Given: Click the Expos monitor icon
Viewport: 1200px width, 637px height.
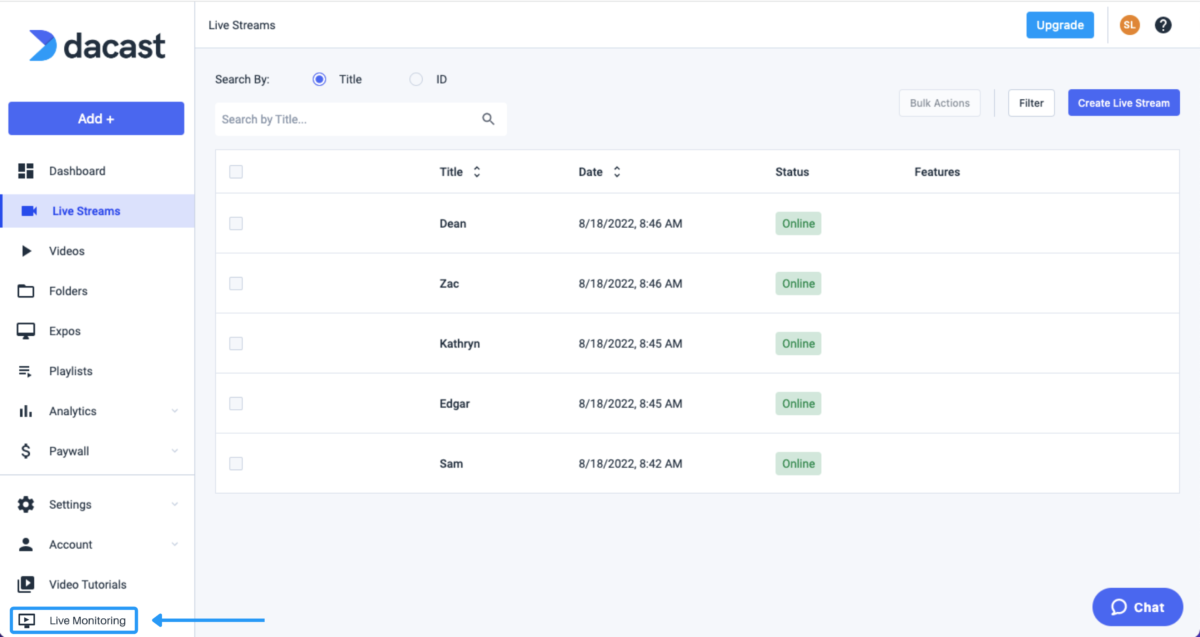Looking at the screenshot, I should coord(26,330).
